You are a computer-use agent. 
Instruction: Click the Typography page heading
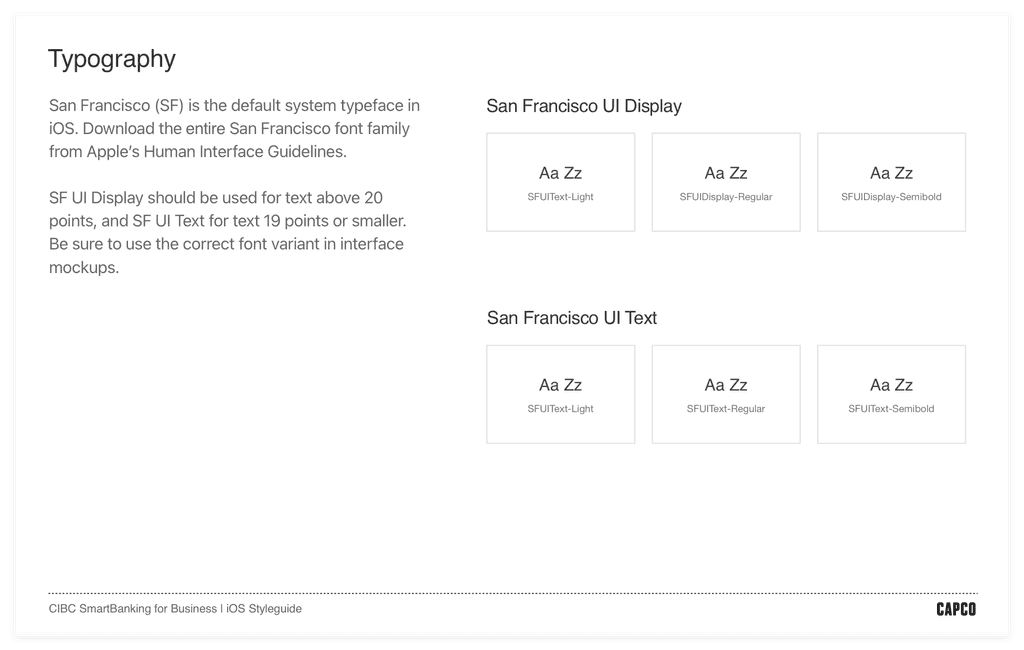pos(112,59)
